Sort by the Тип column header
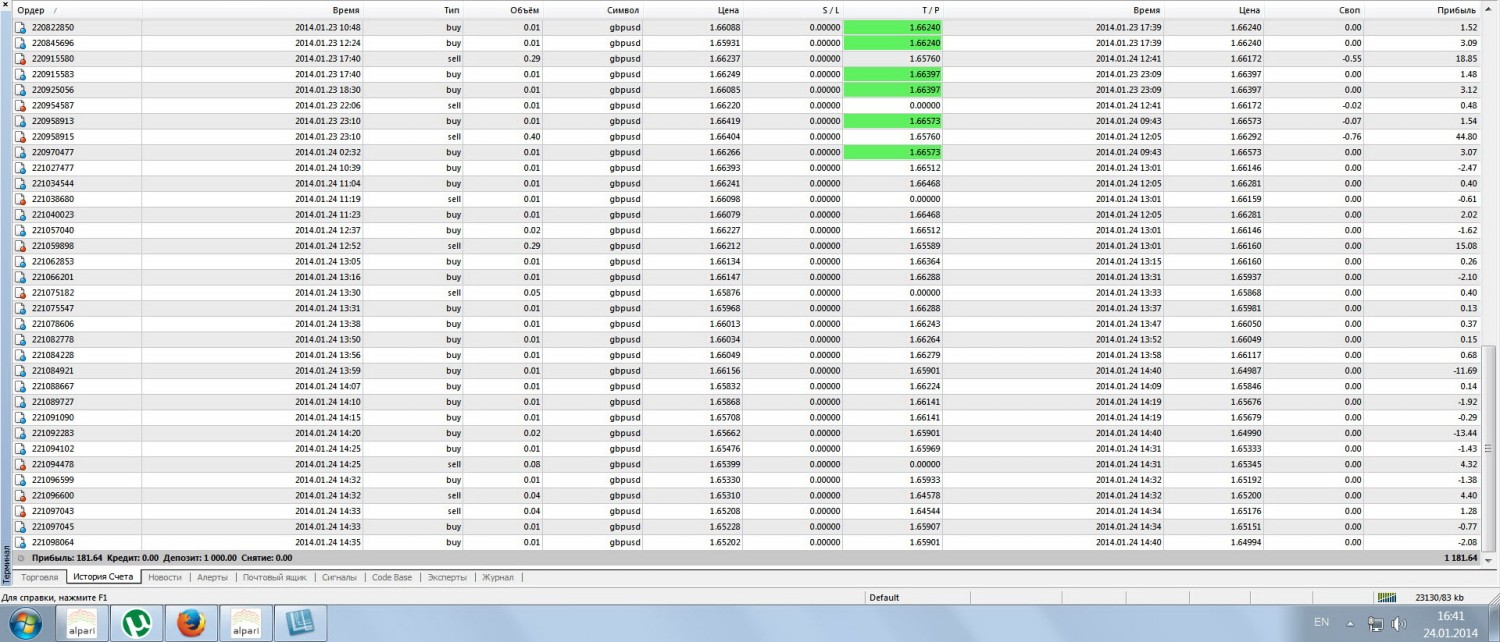1500x642 pixels. (453, 10)
